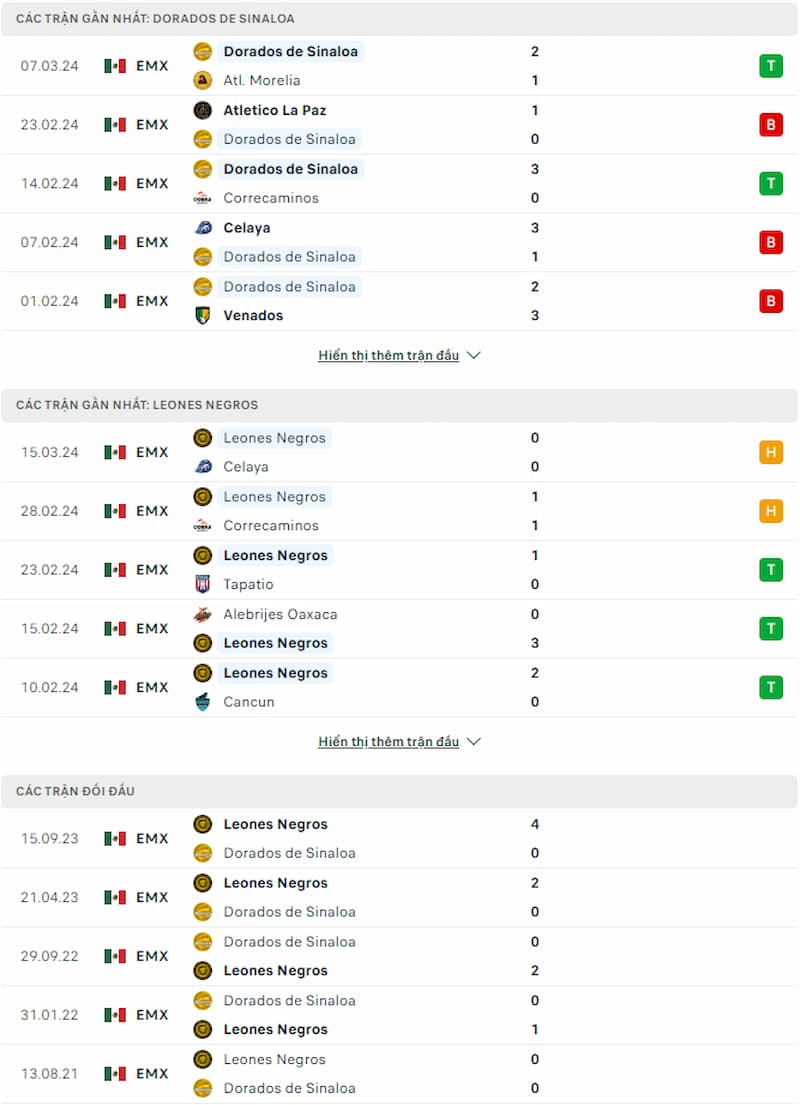Click EMX league label on 13.08.21 match
This screenshot has width=800, height=1105.
click(x=152, y=1073)
